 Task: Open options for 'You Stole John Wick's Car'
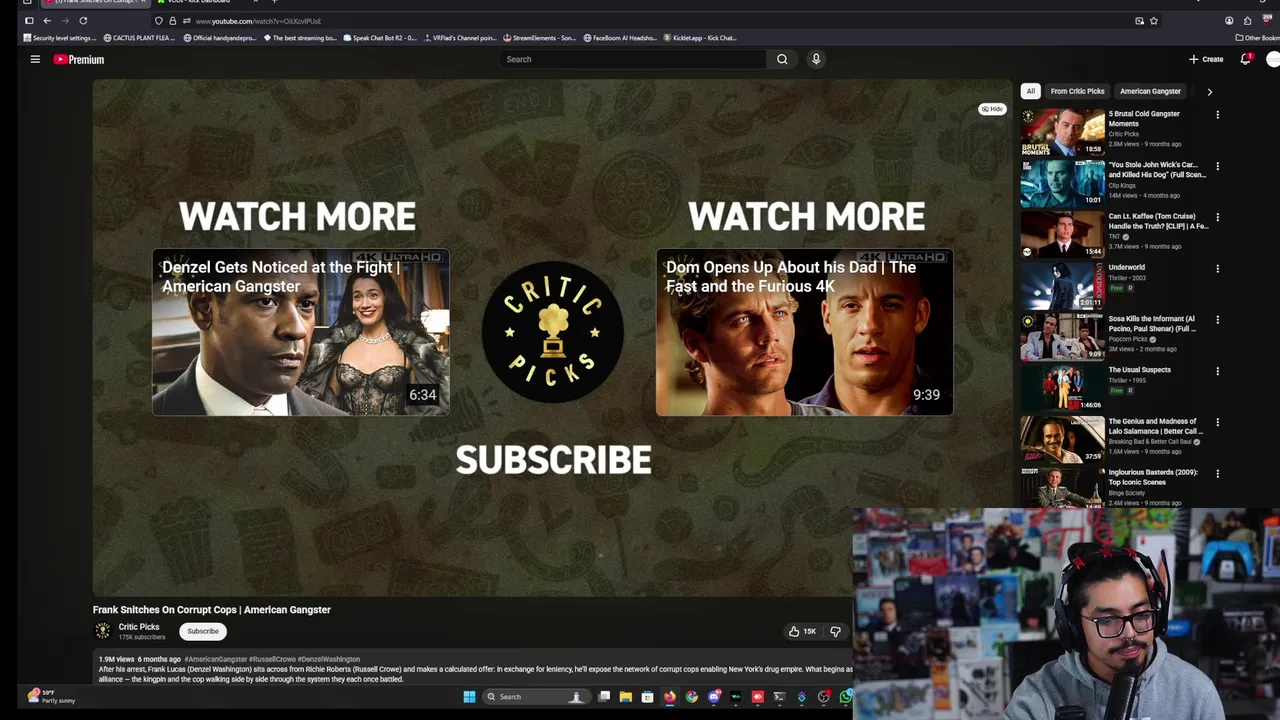pos(1217,166)
